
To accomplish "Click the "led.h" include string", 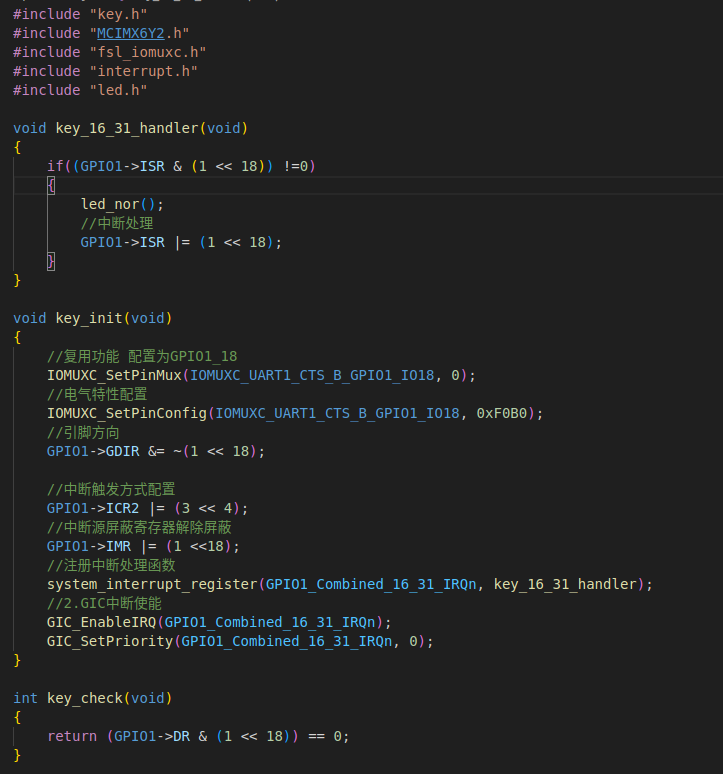I will [x=118, y=90].
